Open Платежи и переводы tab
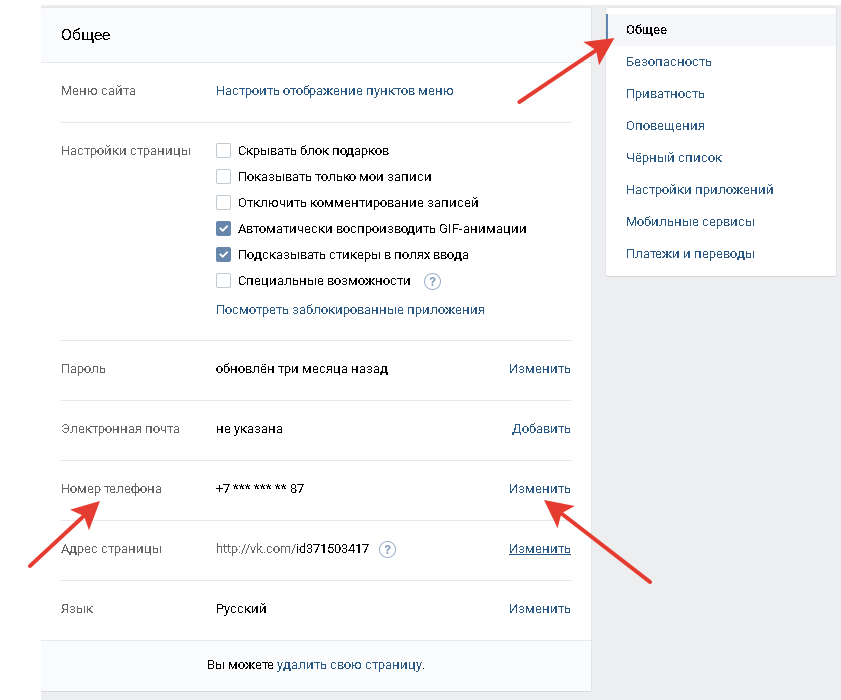This screenshot has height=700, width=841. coord(690,254)
